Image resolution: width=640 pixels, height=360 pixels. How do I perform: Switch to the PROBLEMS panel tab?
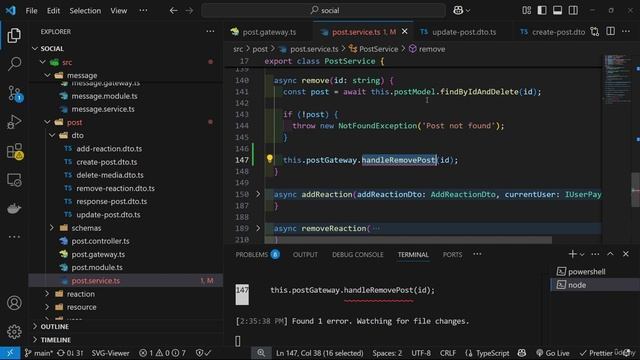[x=258, y=254]
